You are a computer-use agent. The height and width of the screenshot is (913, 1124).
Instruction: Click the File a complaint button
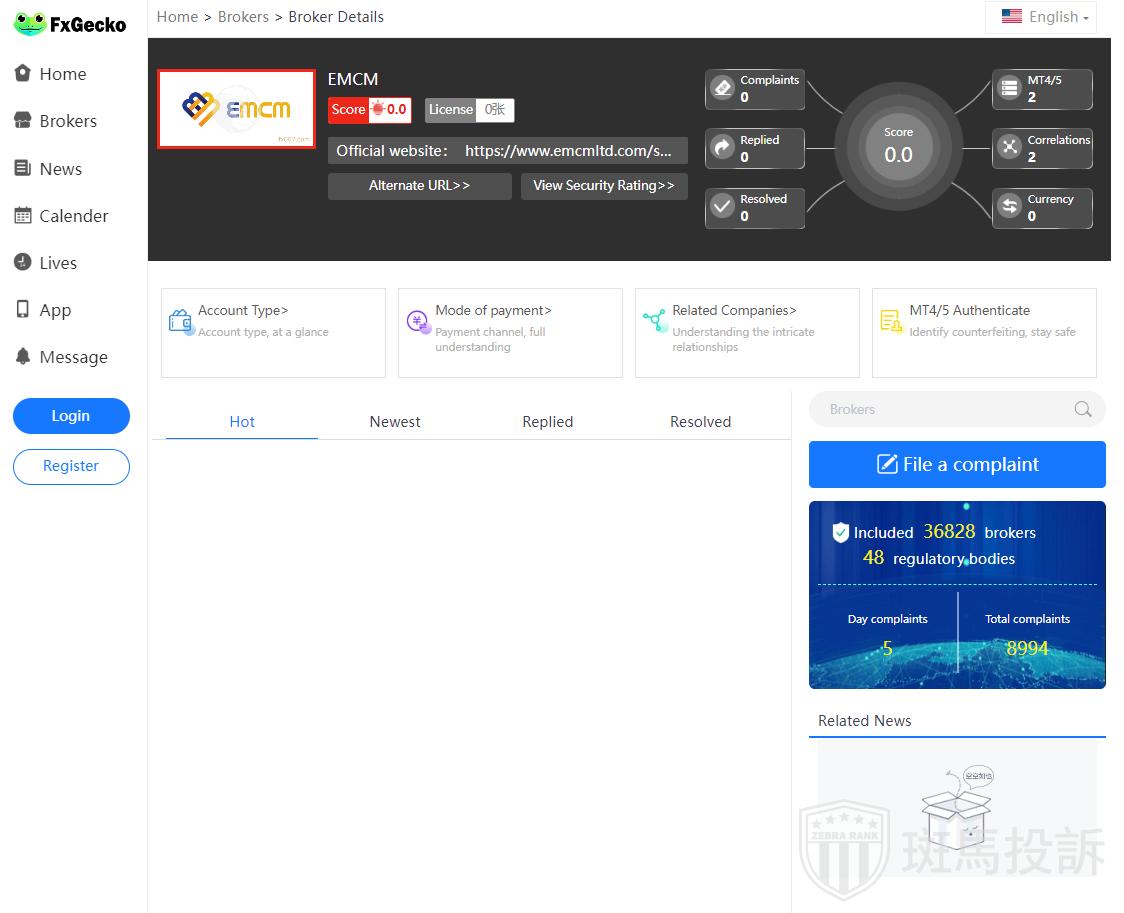(957, 464)
